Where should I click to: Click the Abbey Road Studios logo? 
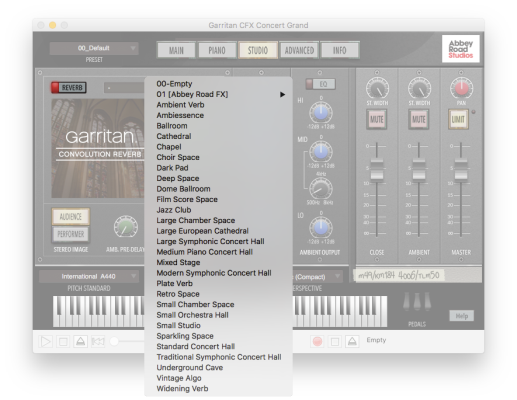click(x=461, y=49)
